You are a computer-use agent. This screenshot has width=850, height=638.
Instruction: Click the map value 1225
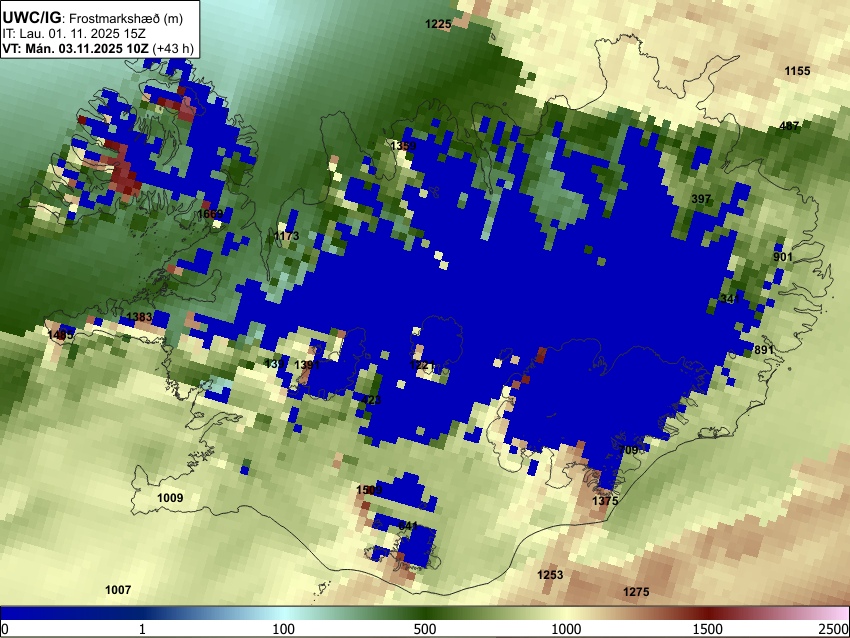[x=438, y=24]
